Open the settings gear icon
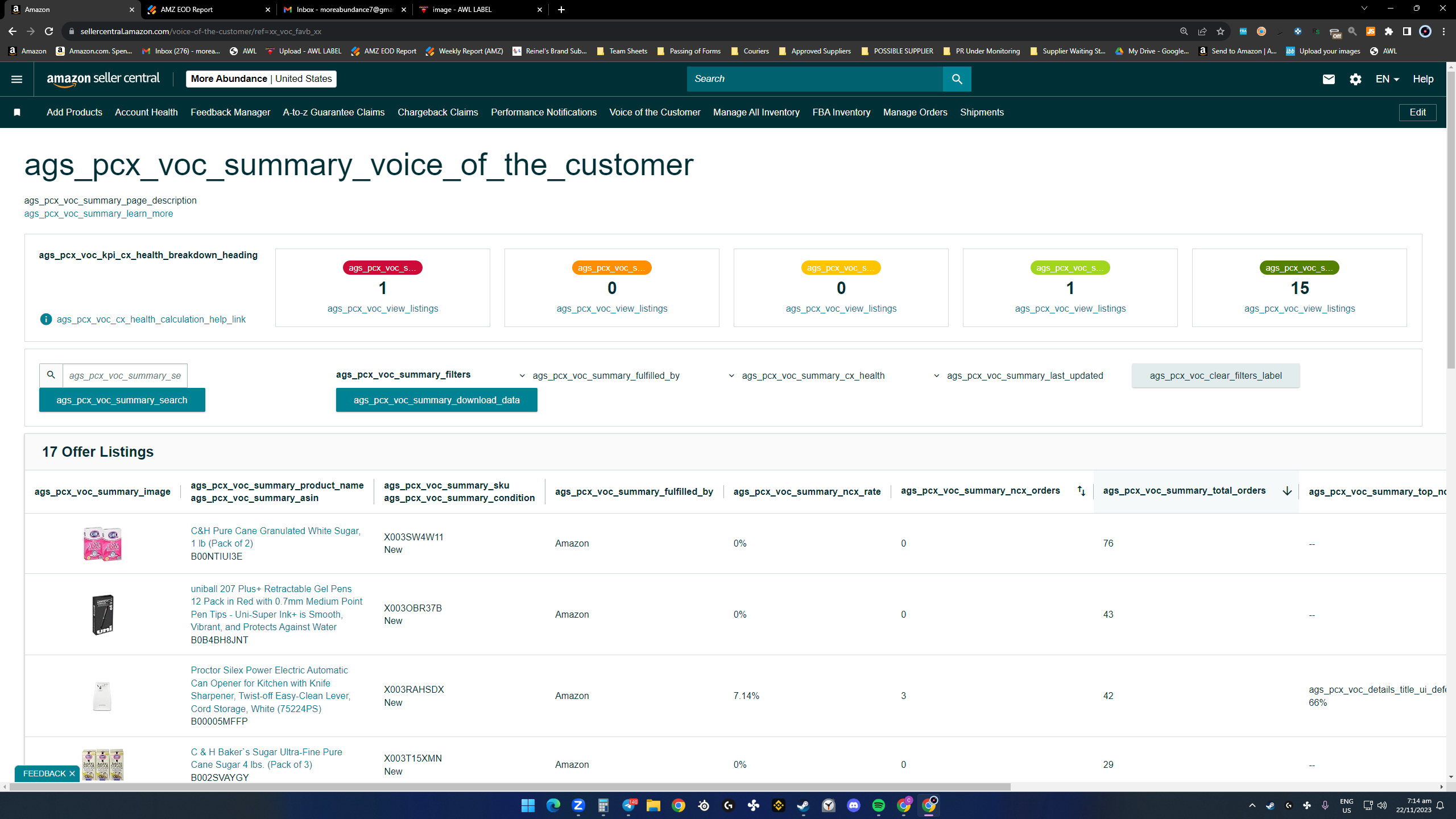 (1355, 79)
